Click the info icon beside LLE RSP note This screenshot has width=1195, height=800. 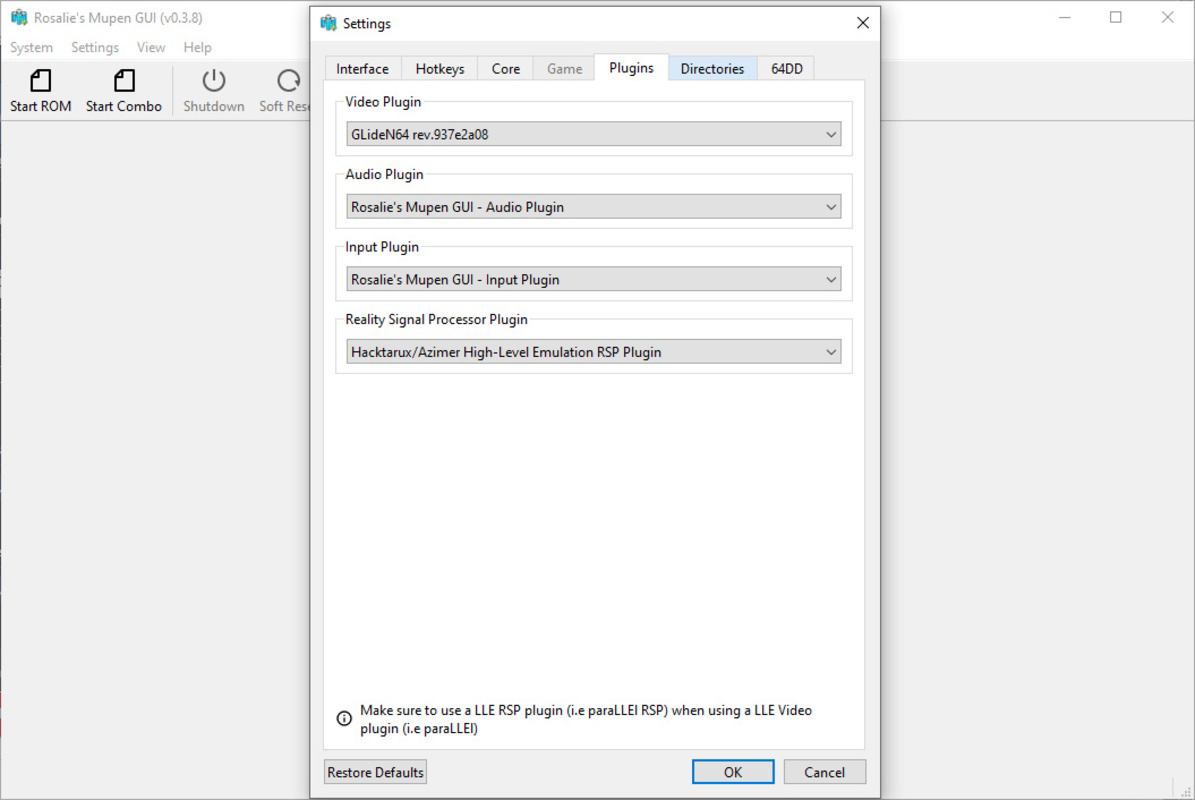(x=344, y=718)
